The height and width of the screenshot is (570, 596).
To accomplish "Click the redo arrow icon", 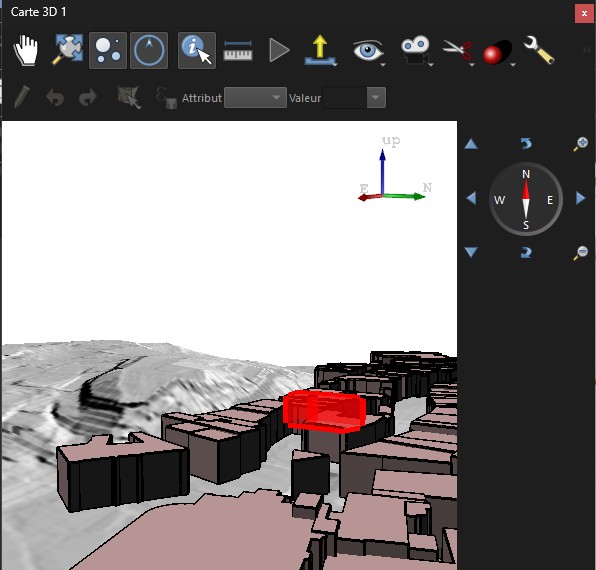I will point(88,98).
